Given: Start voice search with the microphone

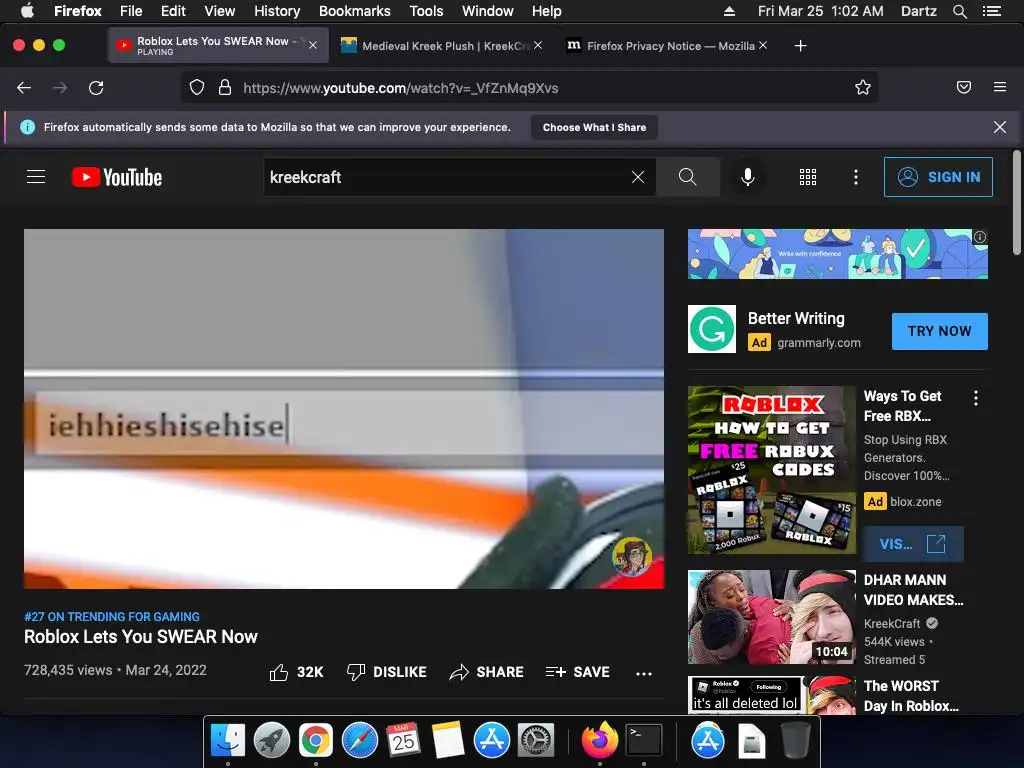Looking at the screenshot, I should (748, 177).
